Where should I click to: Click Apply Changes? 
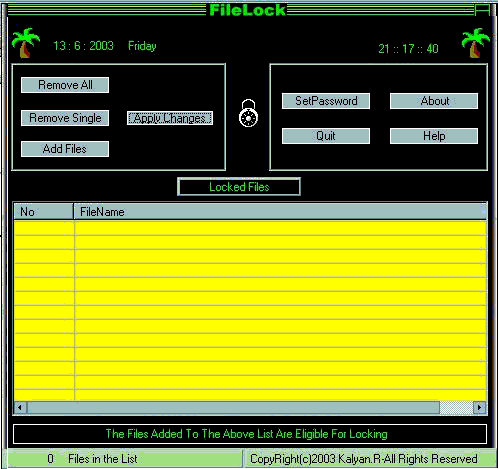pos(170,118)
